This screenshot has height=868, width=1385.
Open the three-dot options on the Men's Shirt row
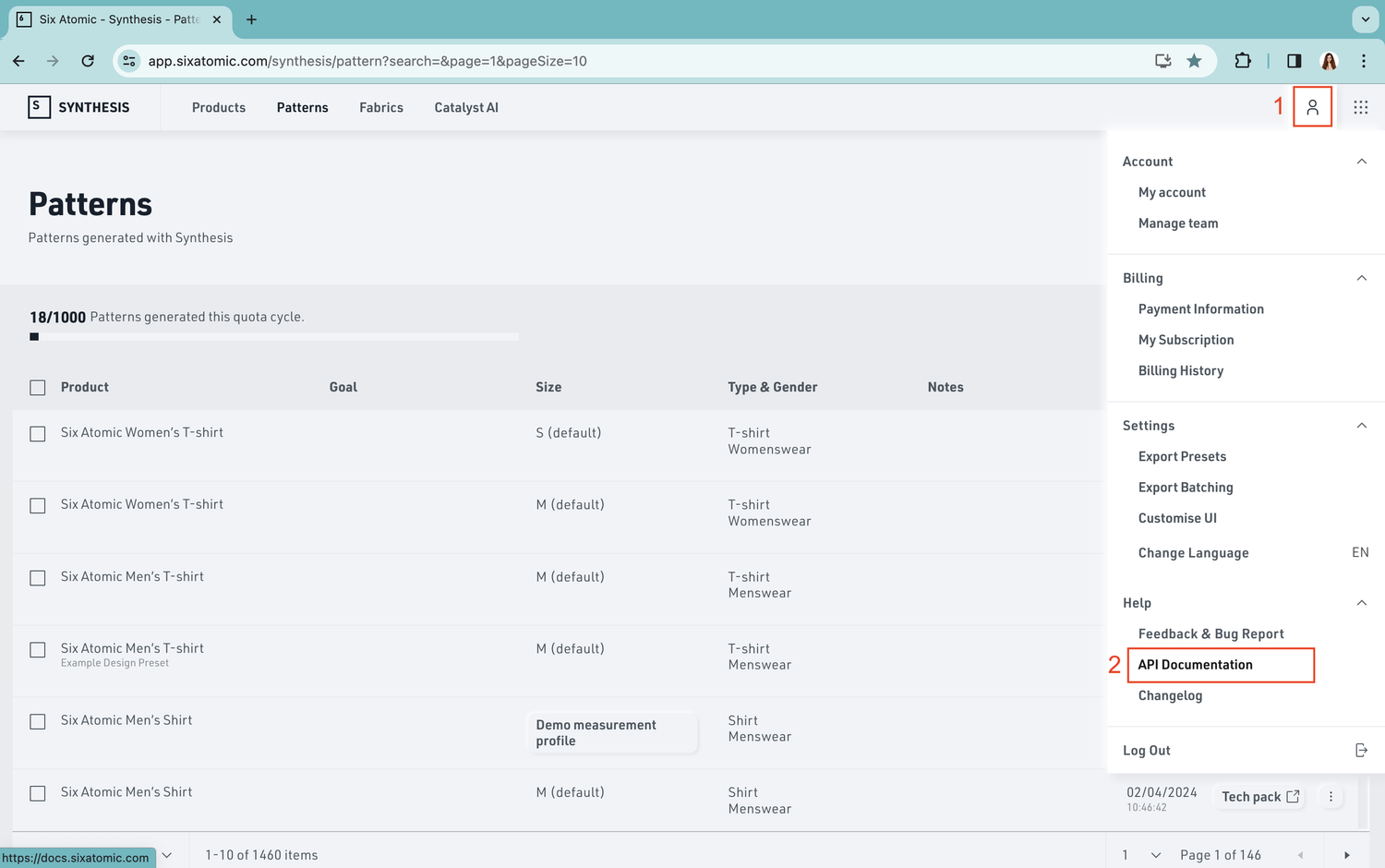tap(1331, 796)
